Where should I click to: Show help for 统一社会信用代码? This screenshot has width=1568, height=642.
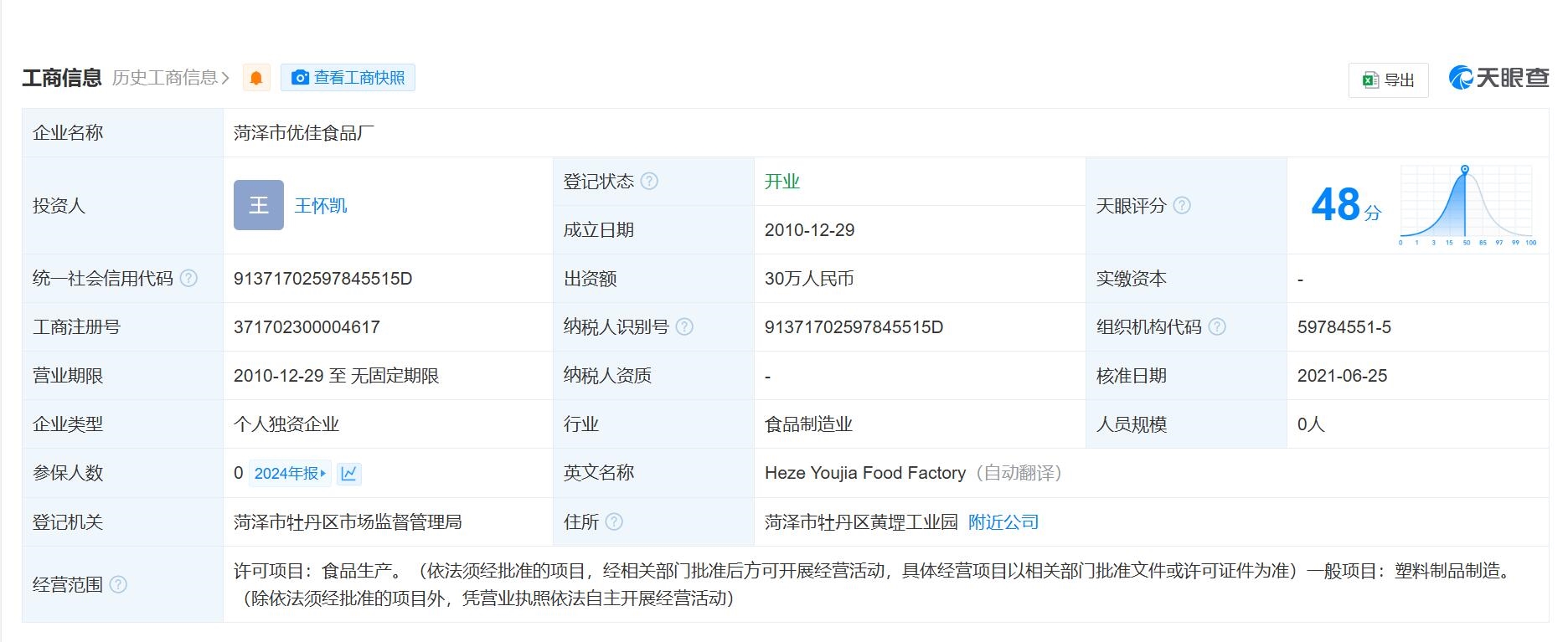coord(189,278)
